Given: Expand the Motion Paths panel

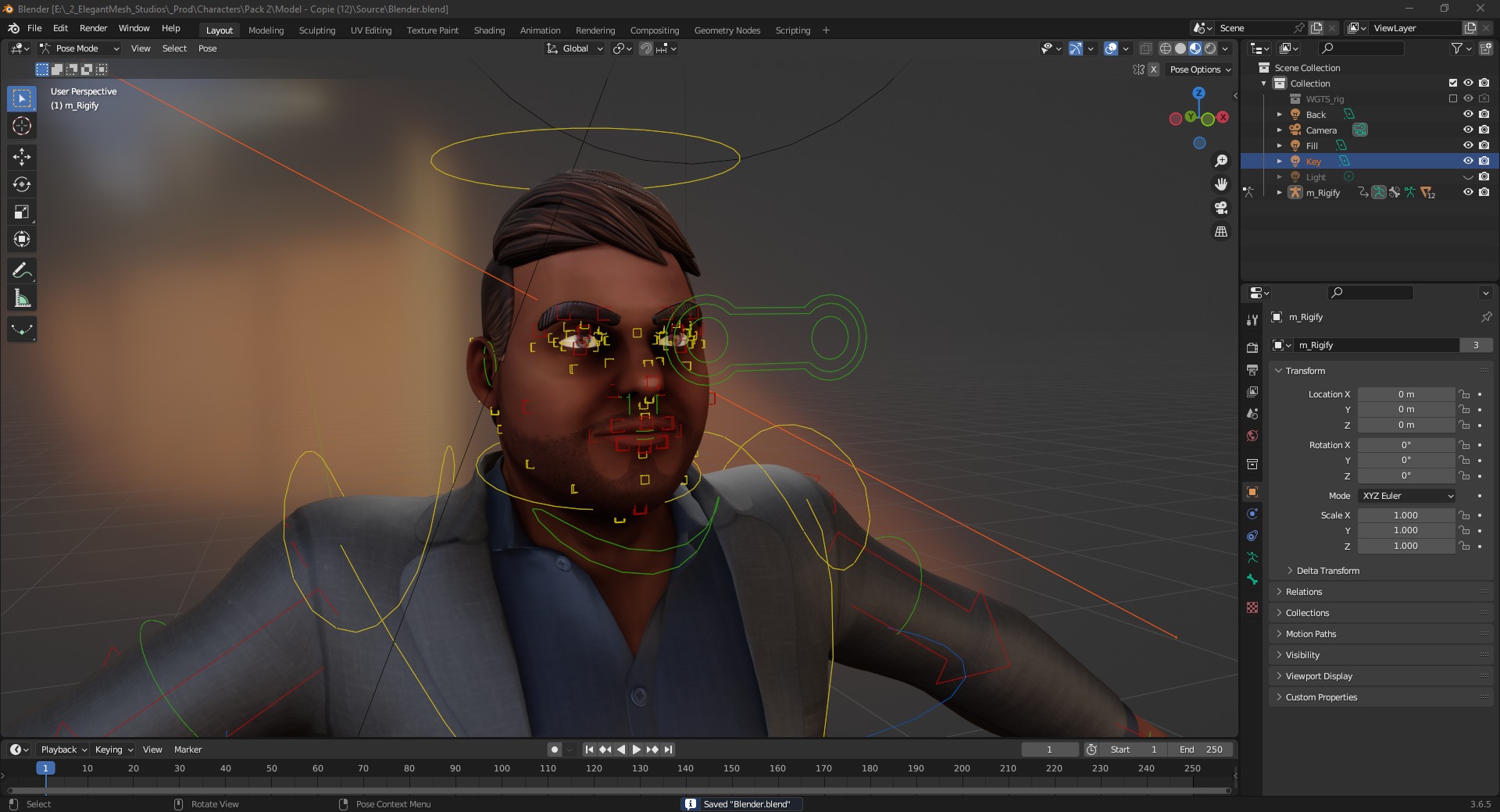Looking at the screenshot, I should click(x=1381, y=634).
